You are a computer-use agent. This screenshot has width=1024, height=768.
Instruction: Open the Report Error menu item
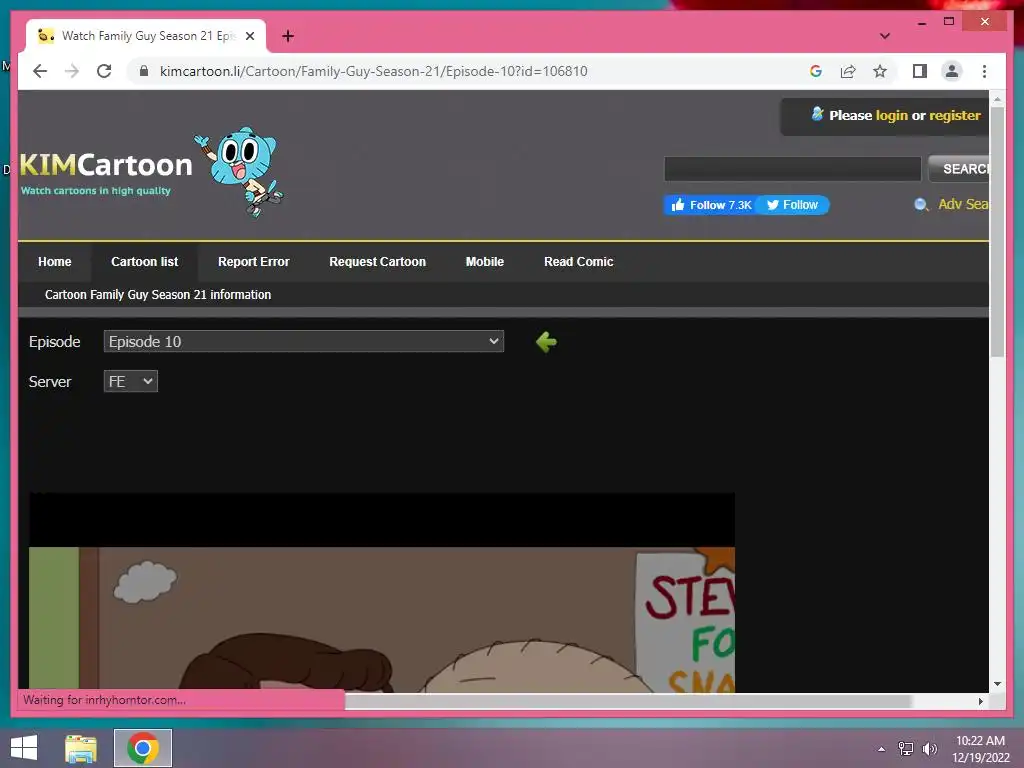click(253, 262)
